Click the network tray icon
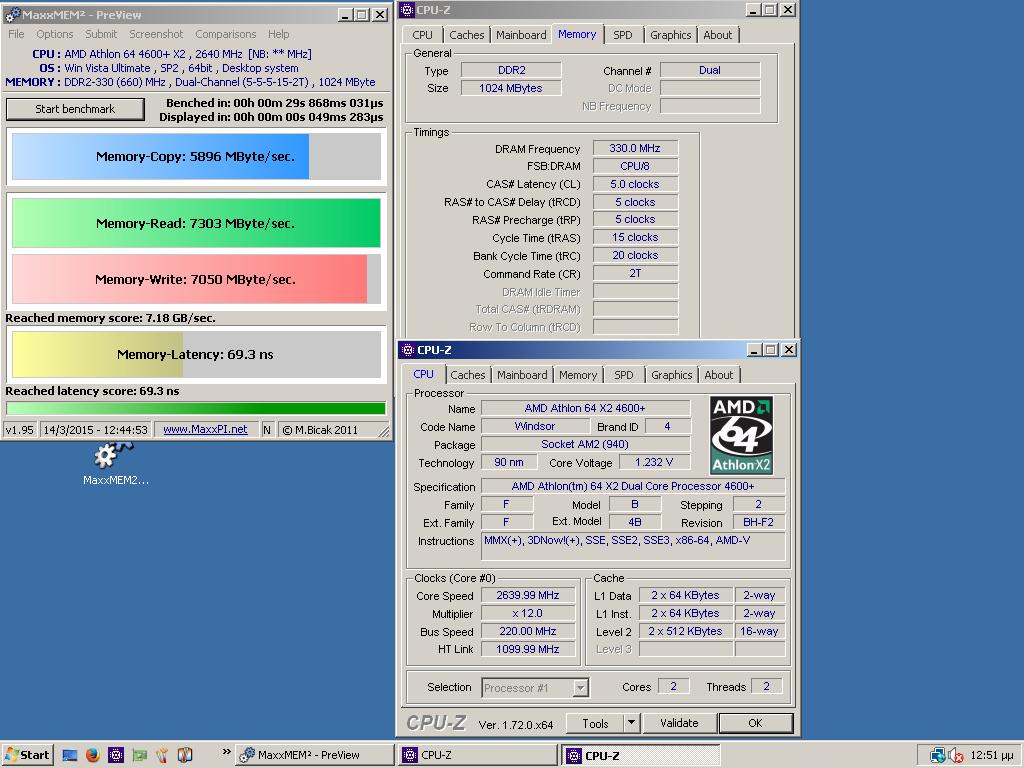1024x768 pixels. coord(937,756)
